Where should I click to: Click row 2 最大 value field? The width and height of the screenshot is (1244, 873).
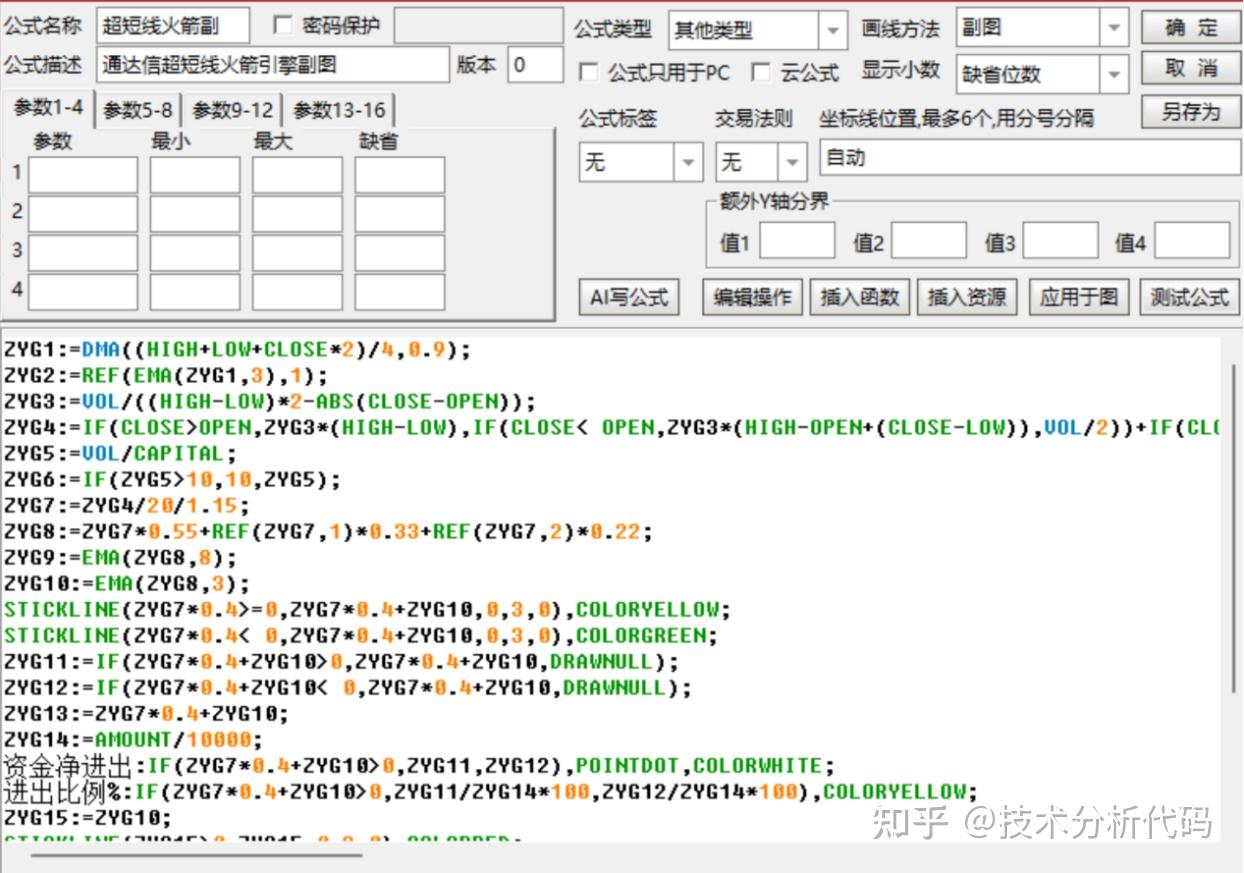(297, 214)
